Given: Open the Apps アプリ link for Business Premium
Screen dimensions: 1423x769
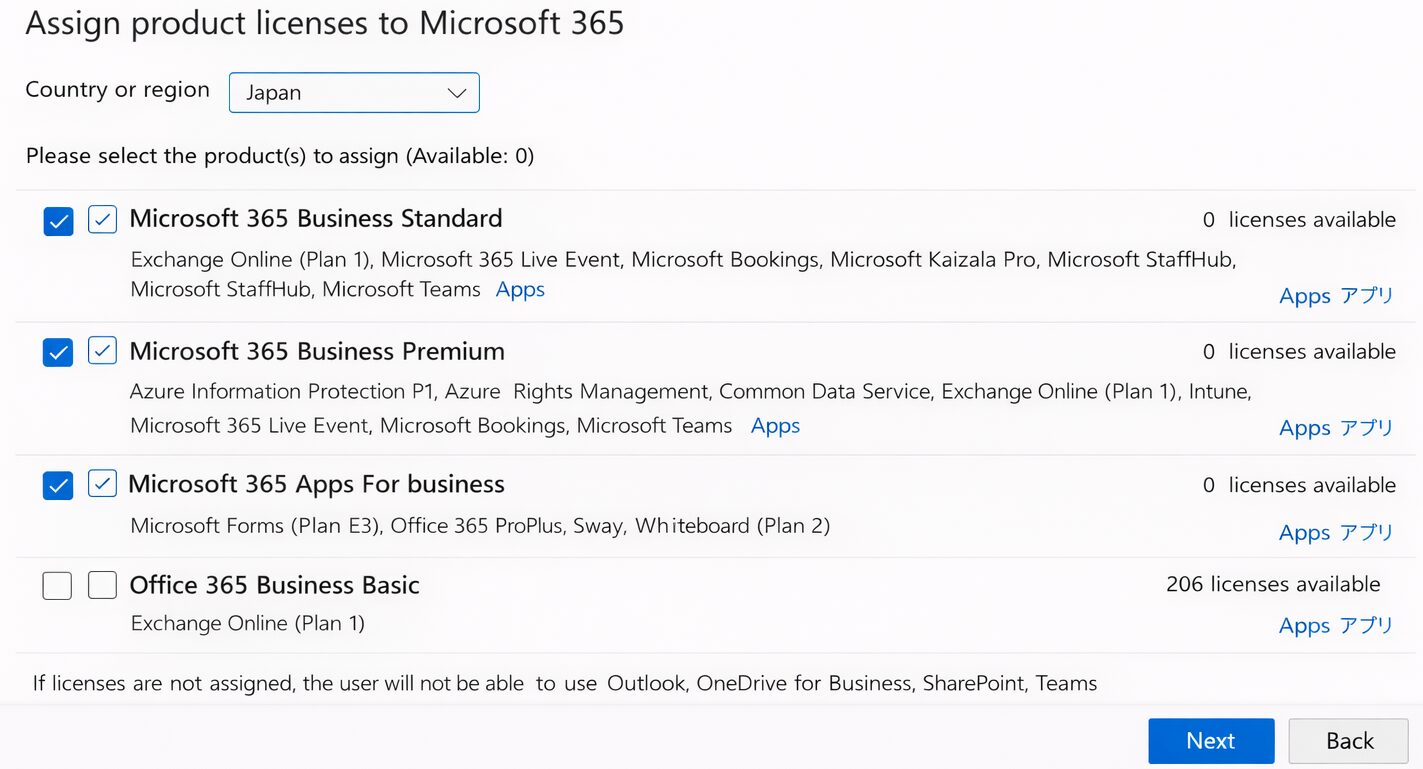Looking at the screenshot, I should pos(1335,428).
